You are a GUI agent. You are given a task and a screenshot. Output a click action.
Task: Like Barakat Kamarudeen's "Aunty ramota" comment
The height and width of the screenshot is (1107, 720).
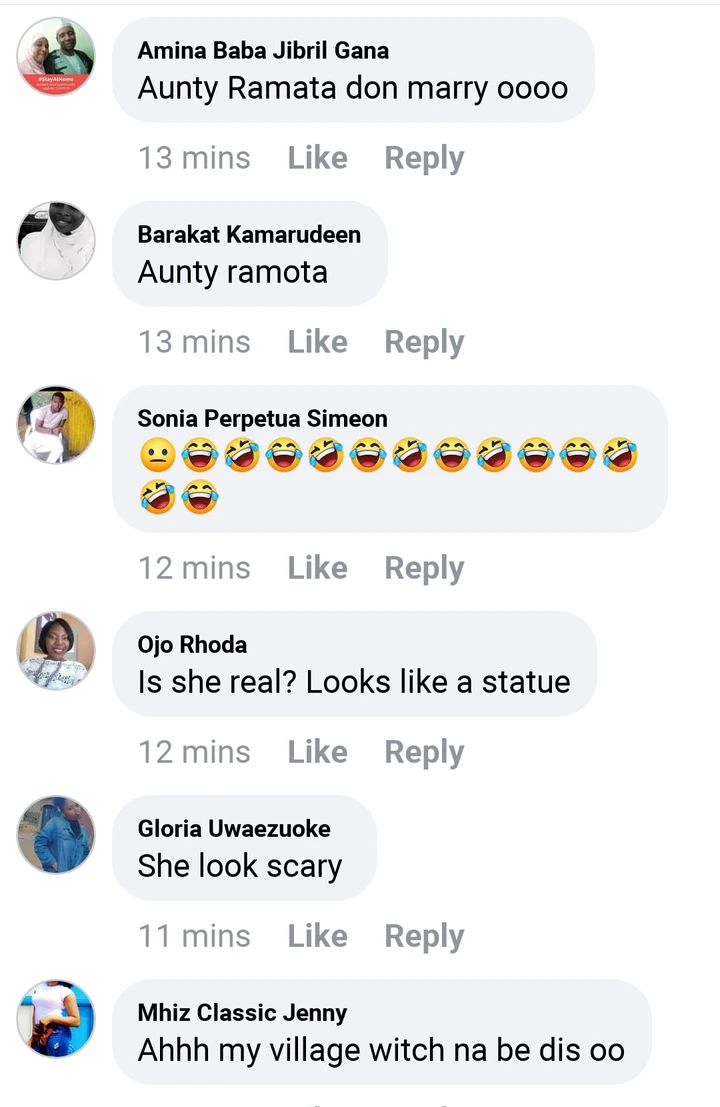[317, 342]
